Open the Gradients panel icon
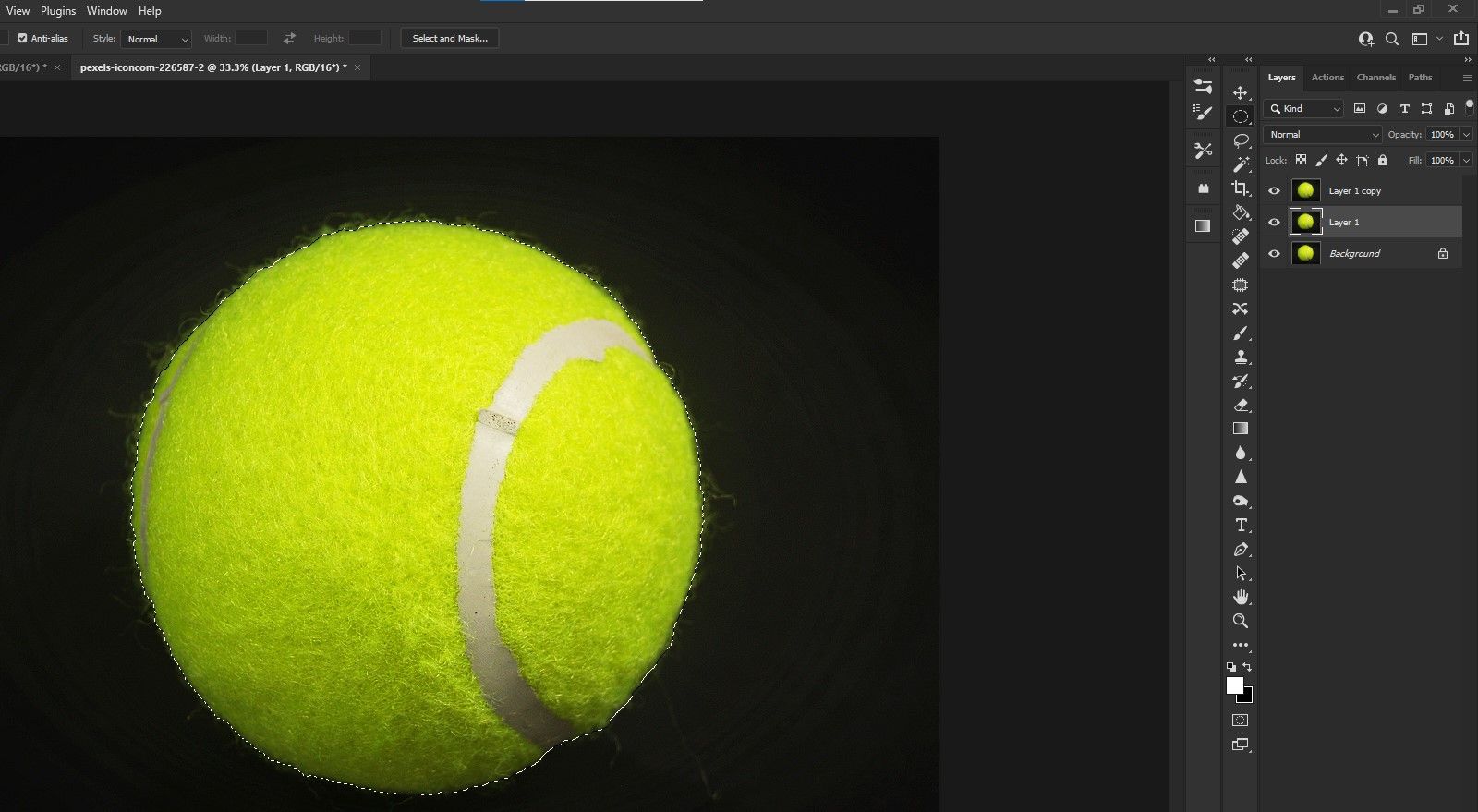This screenshot has width=1478, height=812. pos(1203,225)
